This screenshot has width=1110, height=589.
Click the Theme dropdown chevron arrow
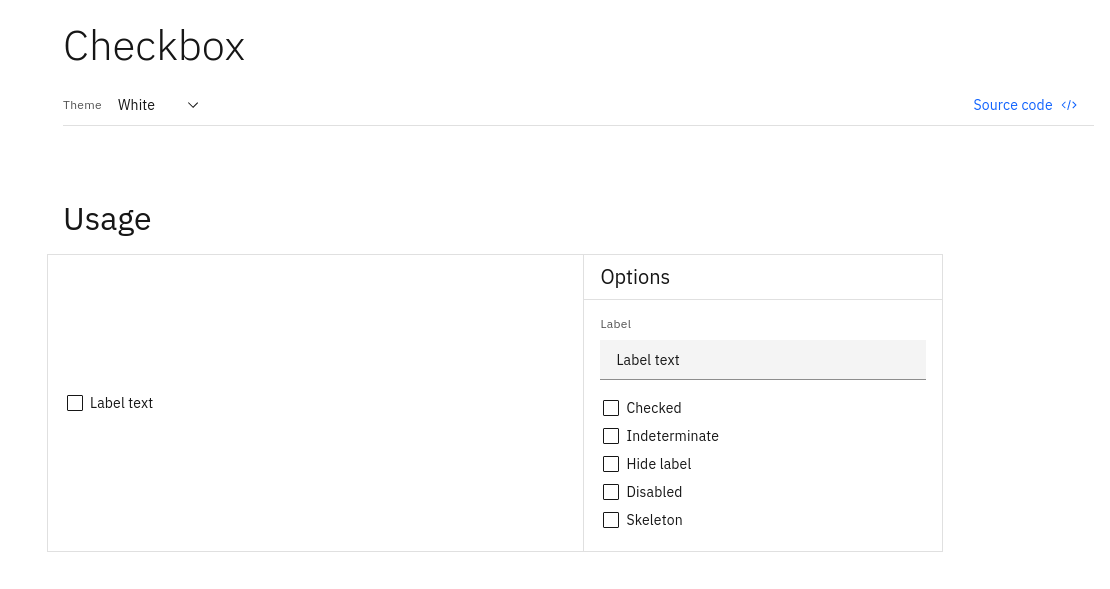(x=193, y=105)
